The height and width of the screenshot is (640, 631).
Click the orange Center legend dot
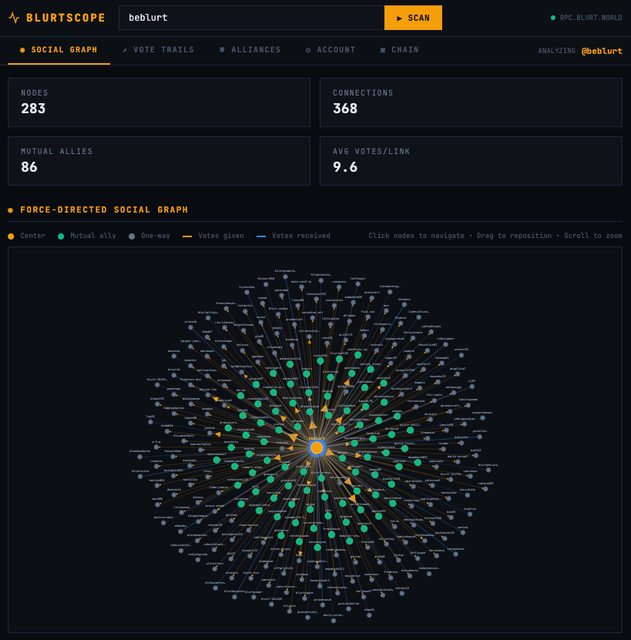[12, 236]
